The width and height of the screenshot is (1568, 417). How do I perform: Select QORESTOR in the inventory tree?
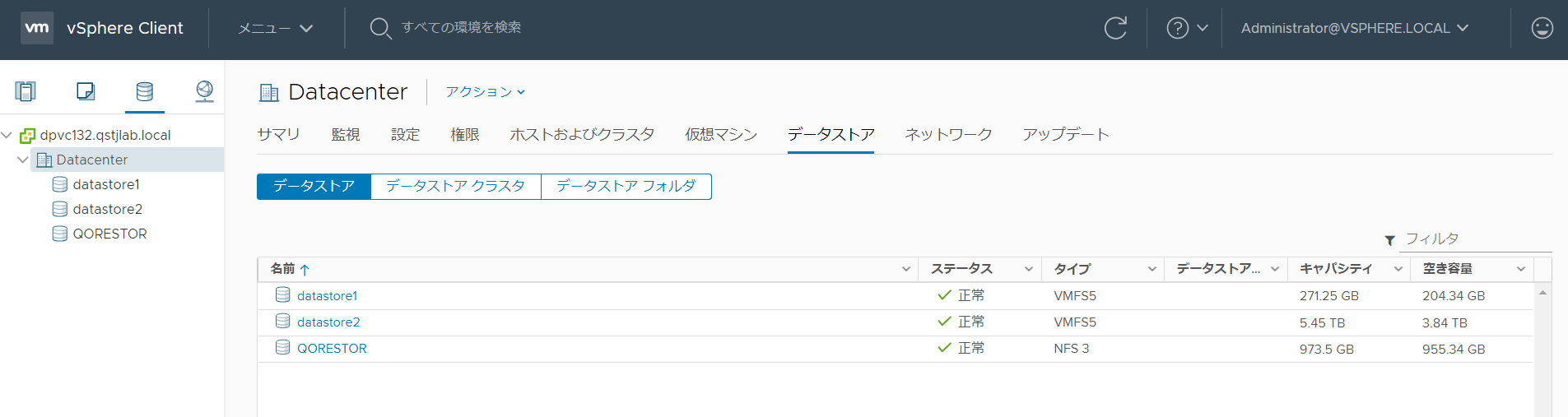(109, 234)
